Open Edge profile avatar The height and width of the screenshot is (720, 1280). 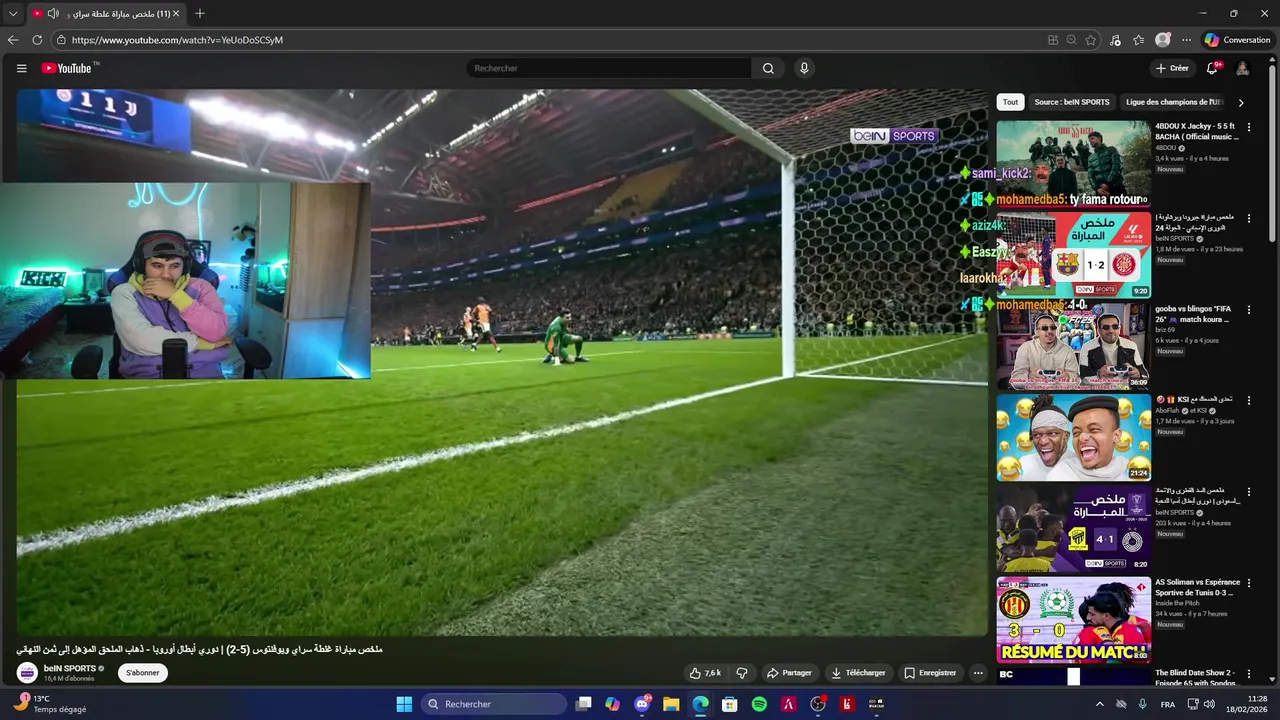1162,40
